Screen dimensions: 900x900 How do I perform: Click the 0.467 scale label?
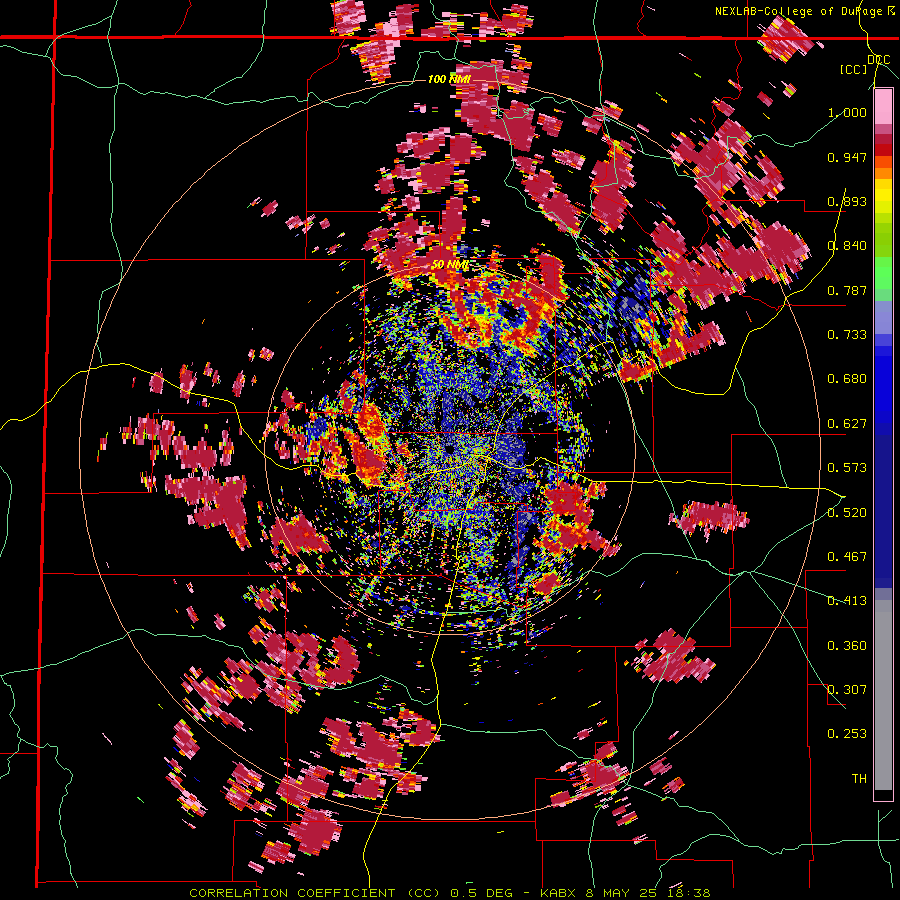pyautogui.click(x=847, y=557)
